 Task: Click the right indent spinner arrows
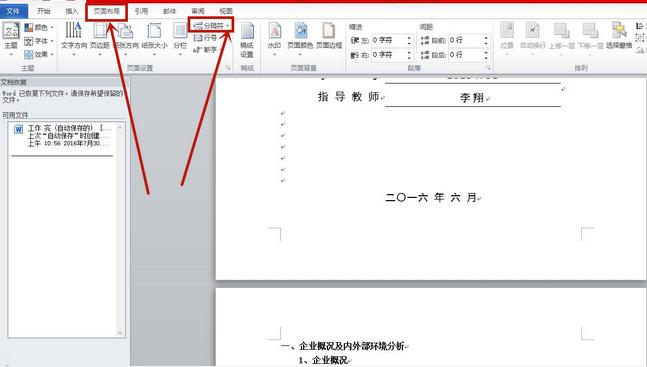[409, 54]
